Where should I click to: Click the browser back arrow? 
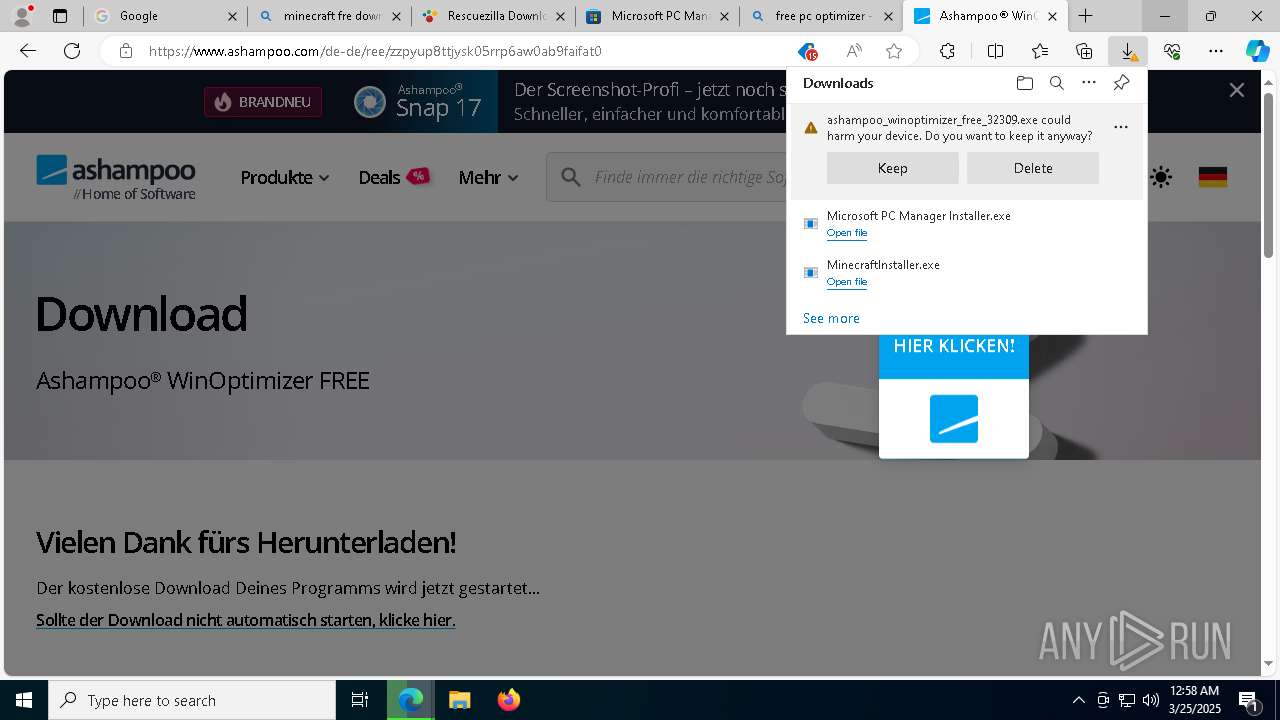coord(28,51)
